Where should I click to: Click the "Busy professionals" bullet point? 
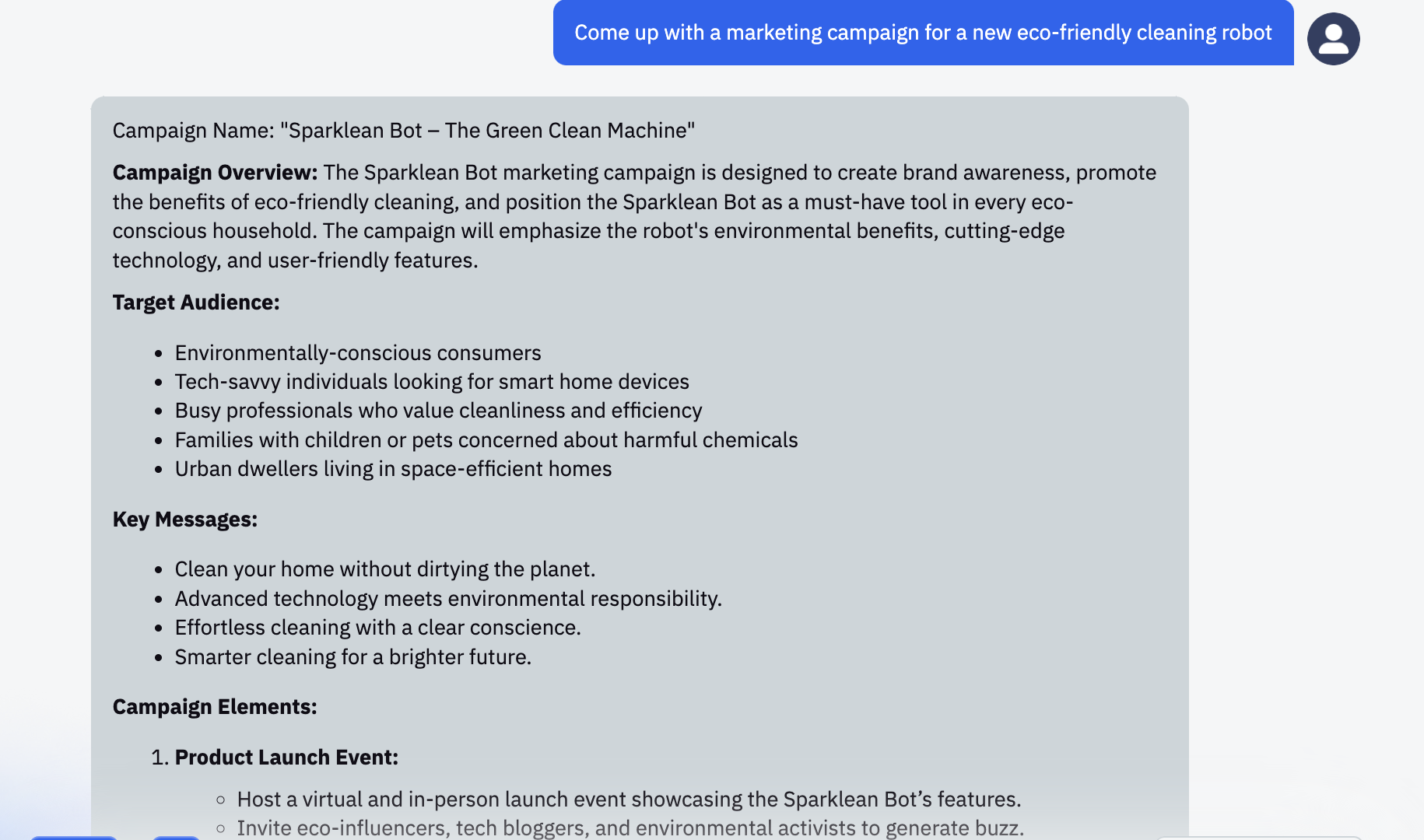point(438,411)
